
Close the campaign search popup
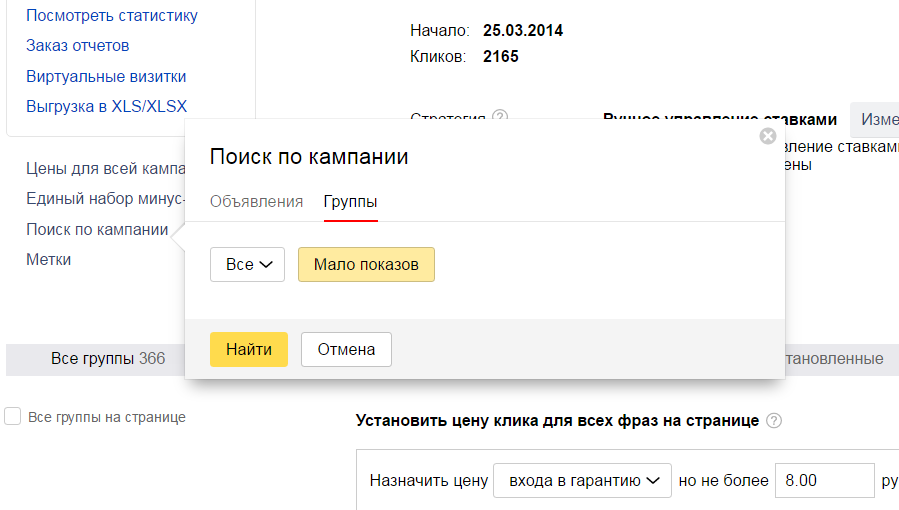click(x=768, y=136)
